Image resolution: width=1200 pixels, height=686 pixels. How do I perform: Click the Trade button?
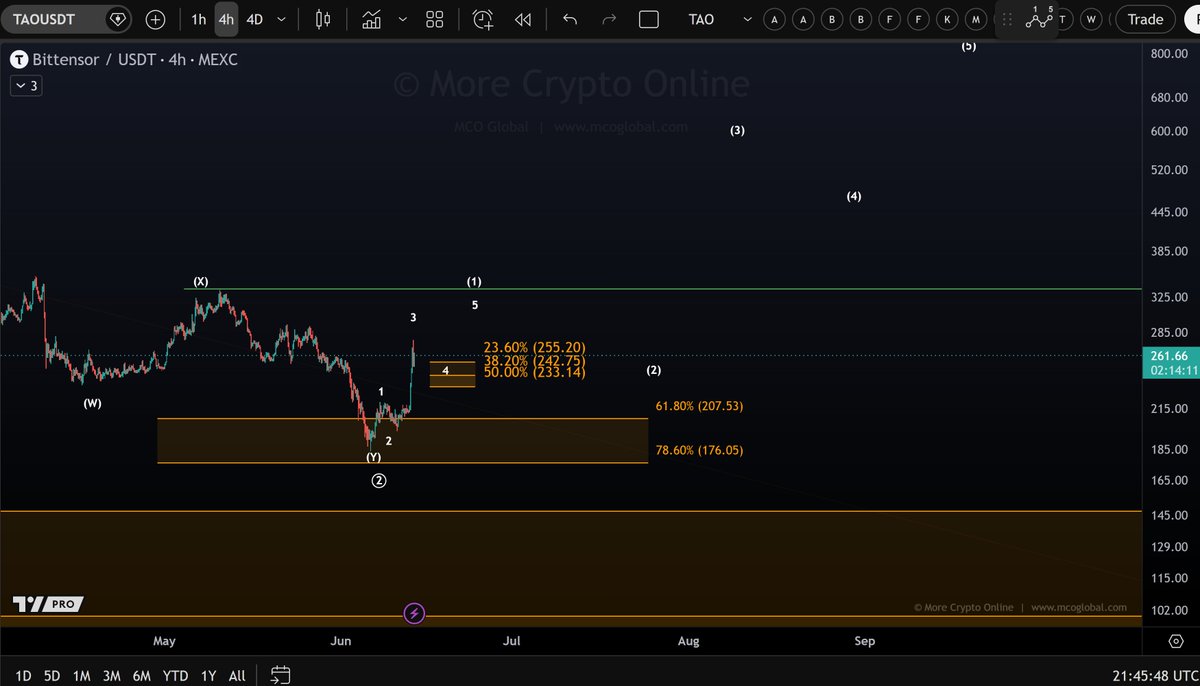coord(1145,19)
